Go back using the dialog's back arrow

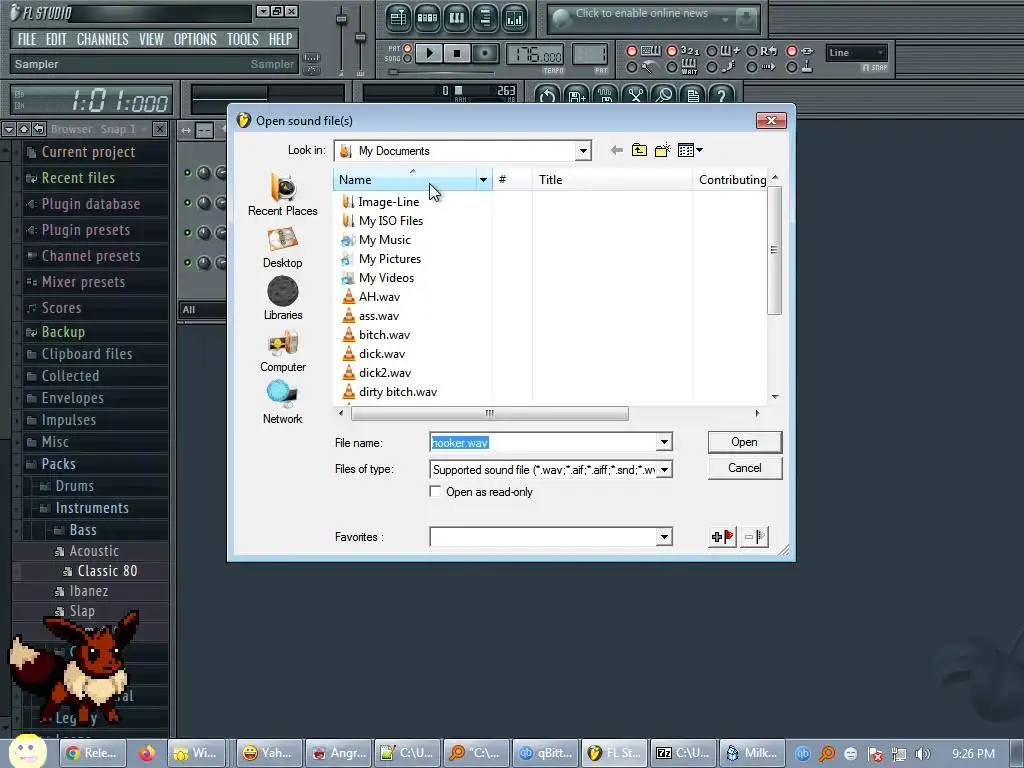[x=616, y=150]
